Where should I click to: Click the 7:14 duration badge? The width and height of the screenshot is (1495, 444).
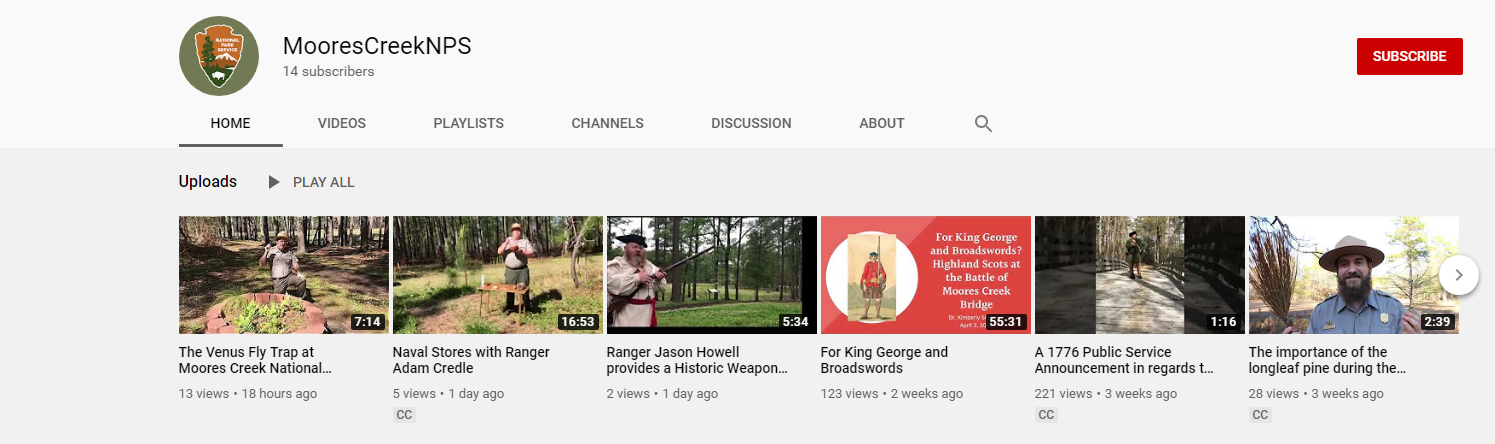[x=367, y=322]
